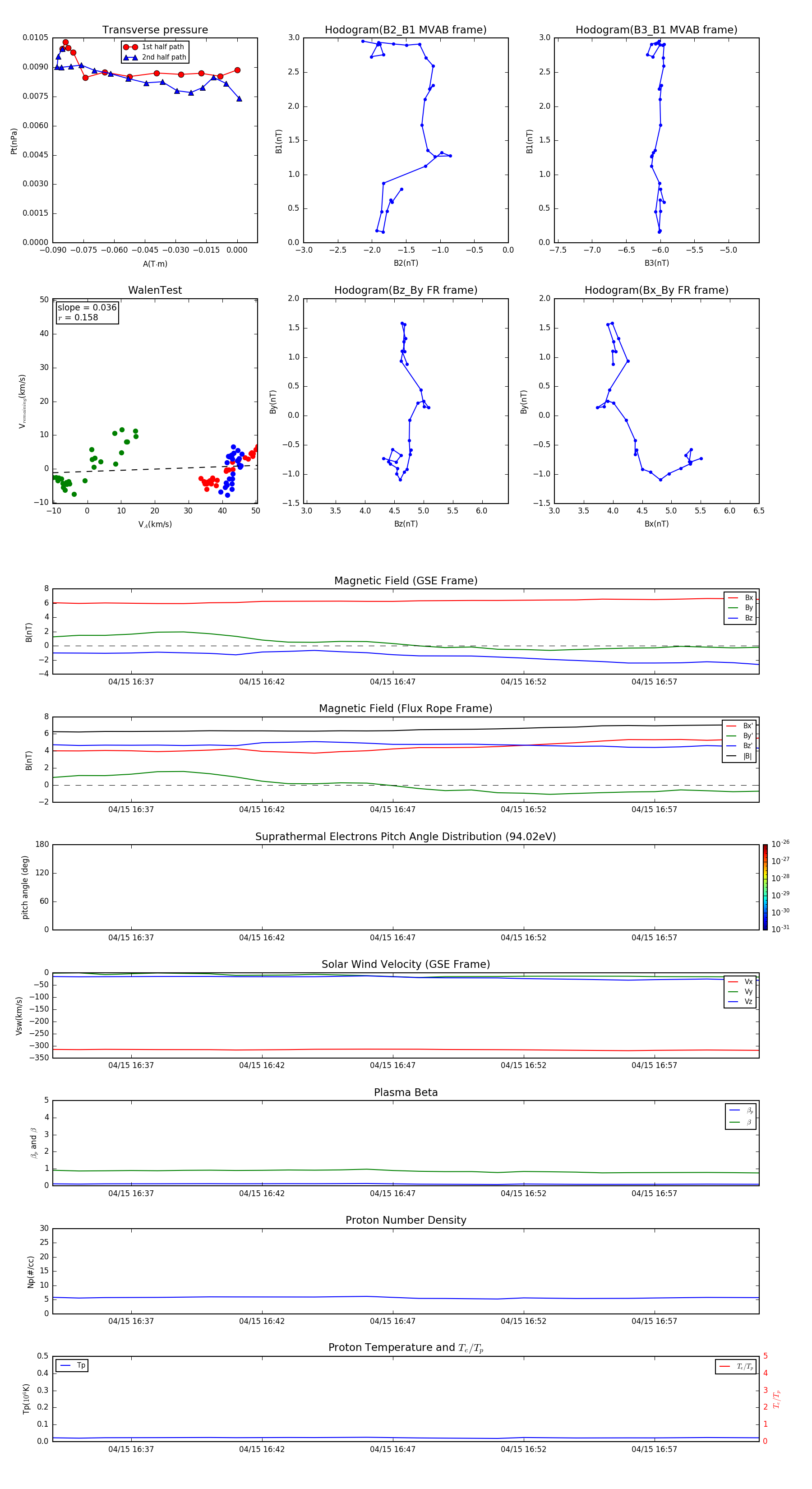The image size is (812, 1489).
Task: Click the "A(T·m)" x-axis label
Action: pos(155,264)
